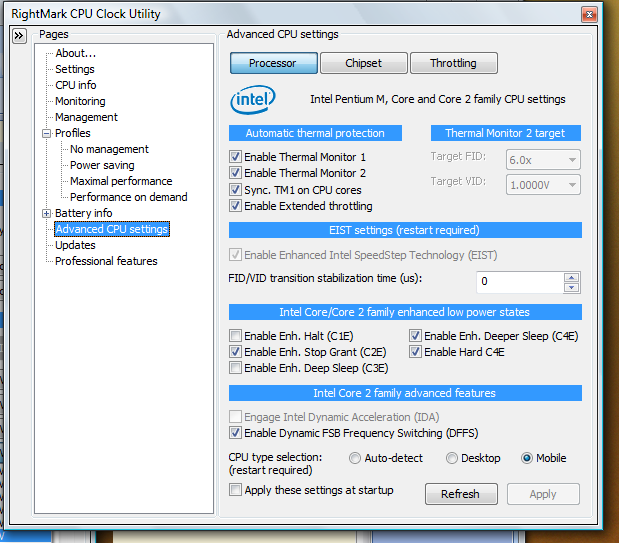Viewport: 619px width, 543px height.
Task: Open the Updates page
Action: pos(75,245)
